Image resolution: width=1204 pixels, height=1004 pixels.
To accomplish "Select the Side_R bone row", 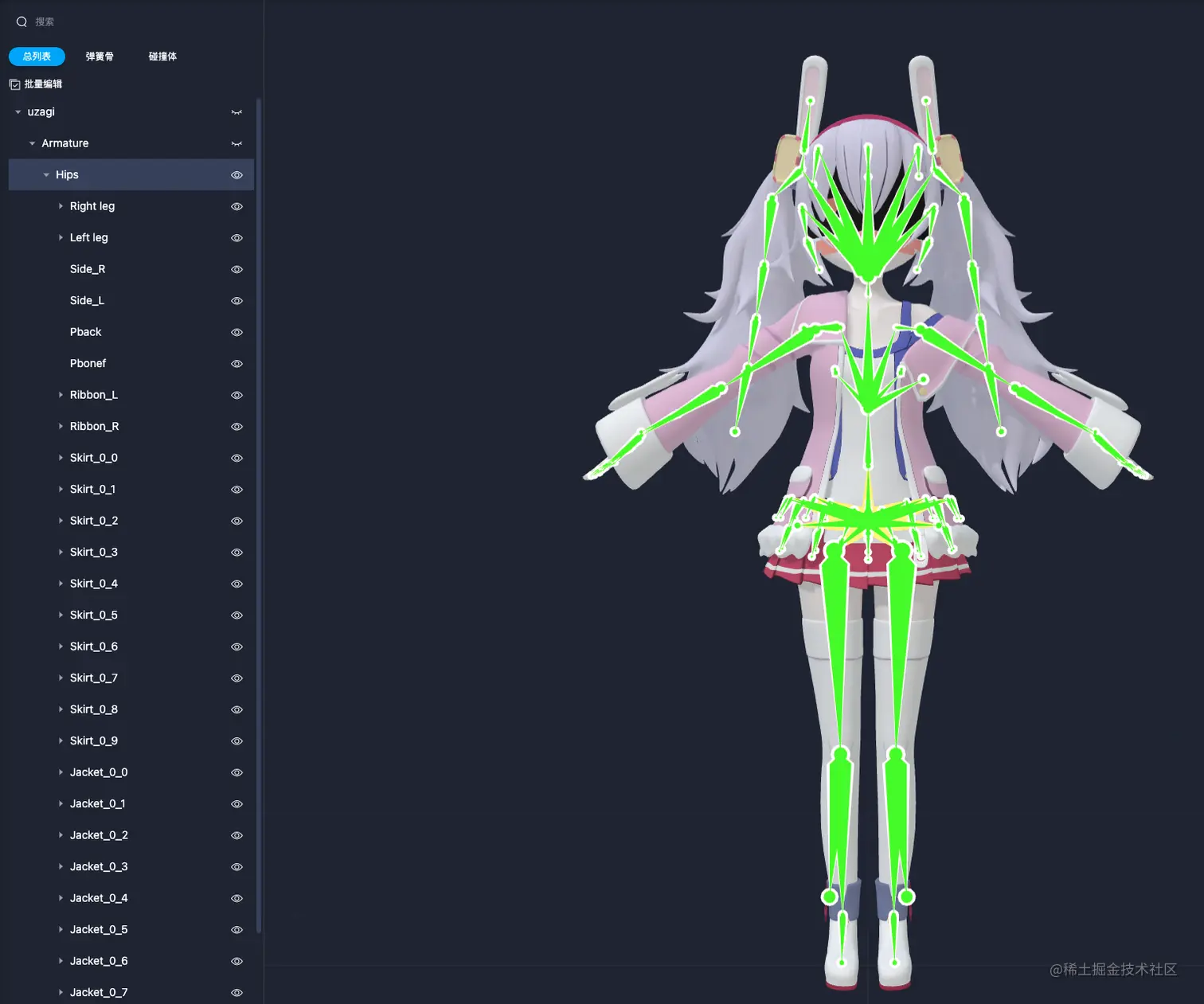I will pyautogui.click(x=131, y=269).
